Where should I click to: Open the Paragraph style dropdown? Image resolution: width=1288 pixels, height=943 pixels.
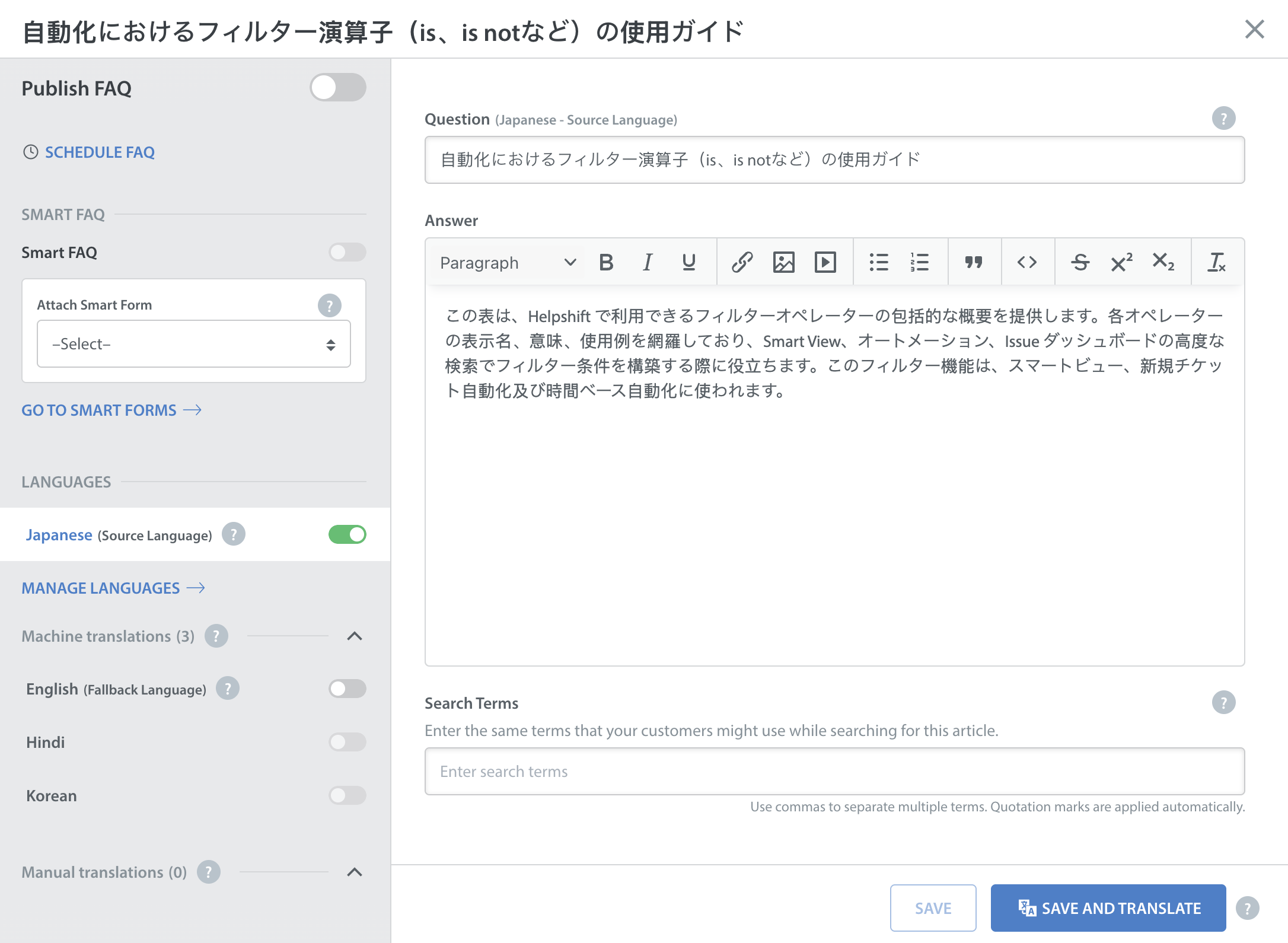point(507,262)
